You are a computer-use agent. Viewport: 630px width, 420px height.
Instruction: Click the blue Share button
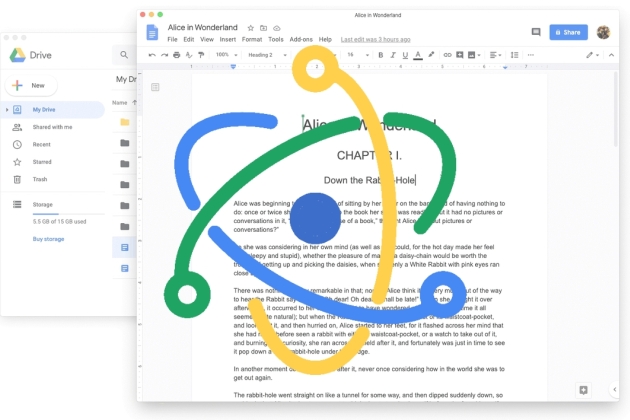click(x=569, y=32)
